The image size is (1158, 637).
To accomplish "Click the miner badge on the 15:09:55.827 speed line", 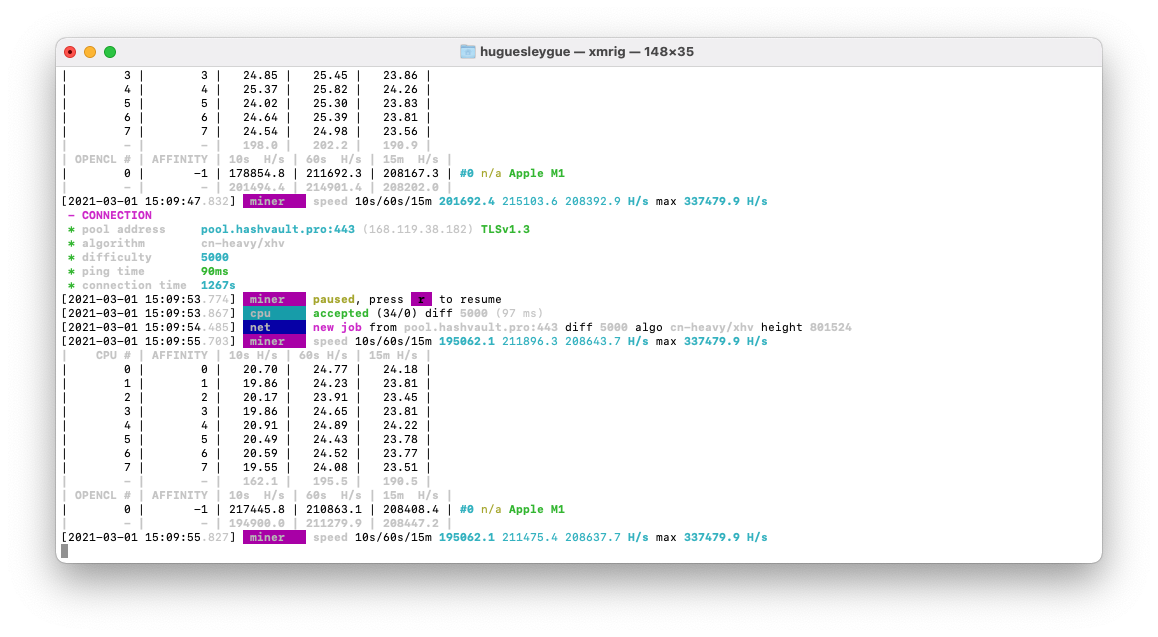I will (273, 537).
